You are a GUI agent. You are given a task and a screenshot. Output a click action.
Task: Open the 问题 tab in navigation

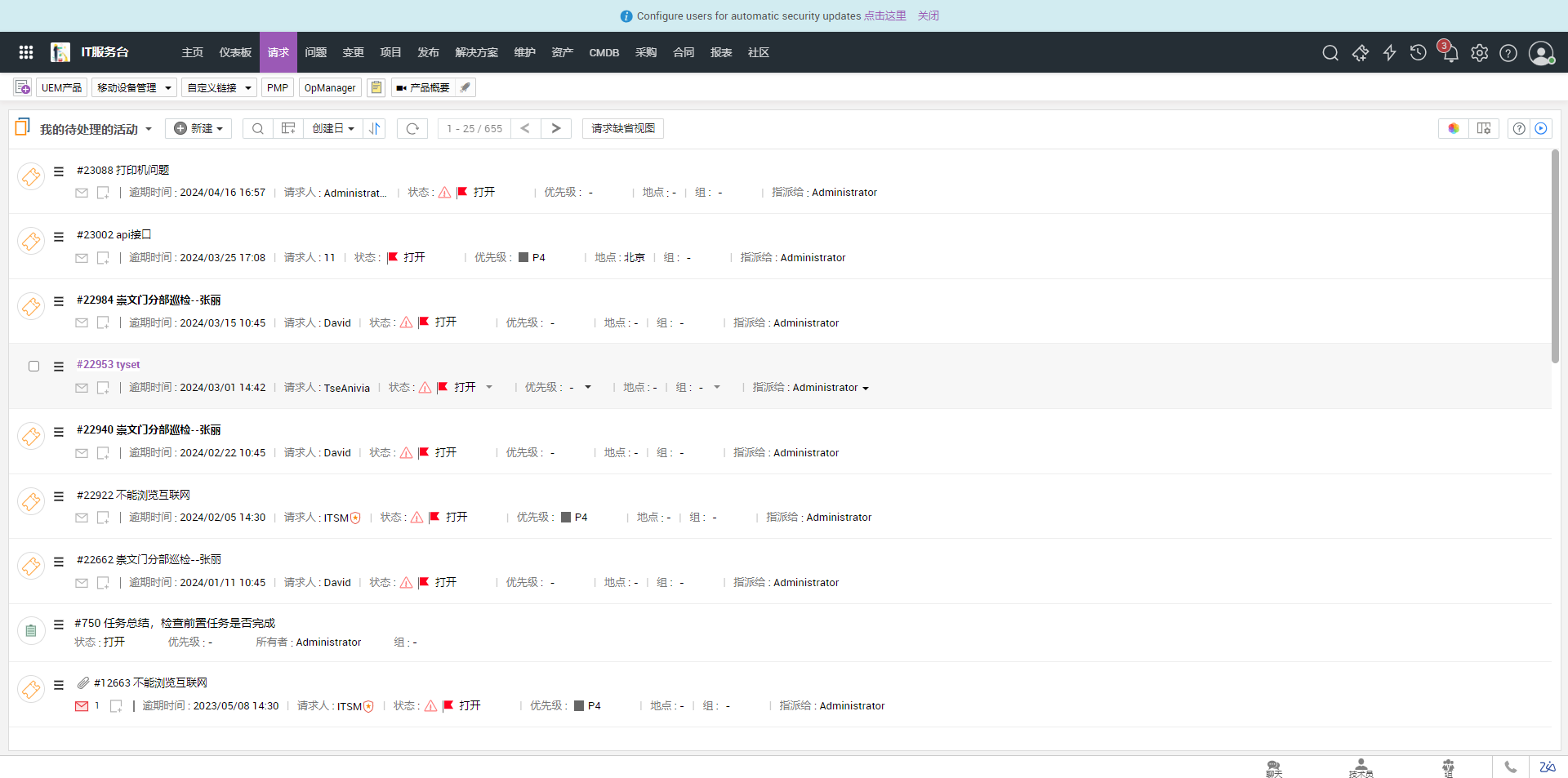point(315,52)
